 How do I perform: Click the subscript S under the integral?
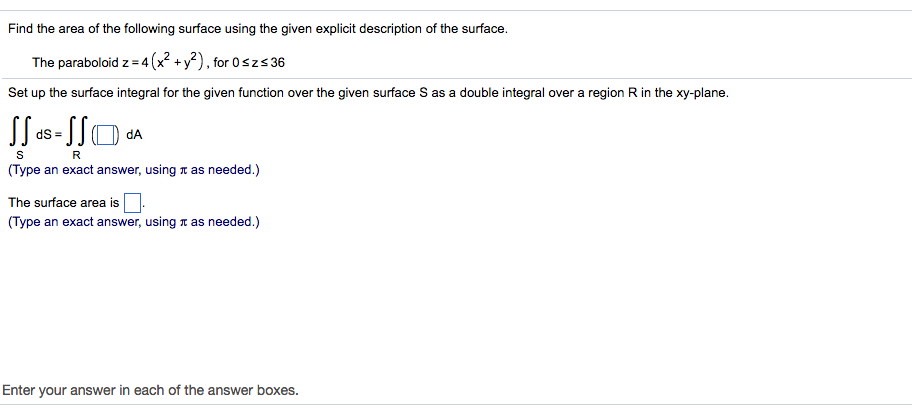(x=20, y=156)
